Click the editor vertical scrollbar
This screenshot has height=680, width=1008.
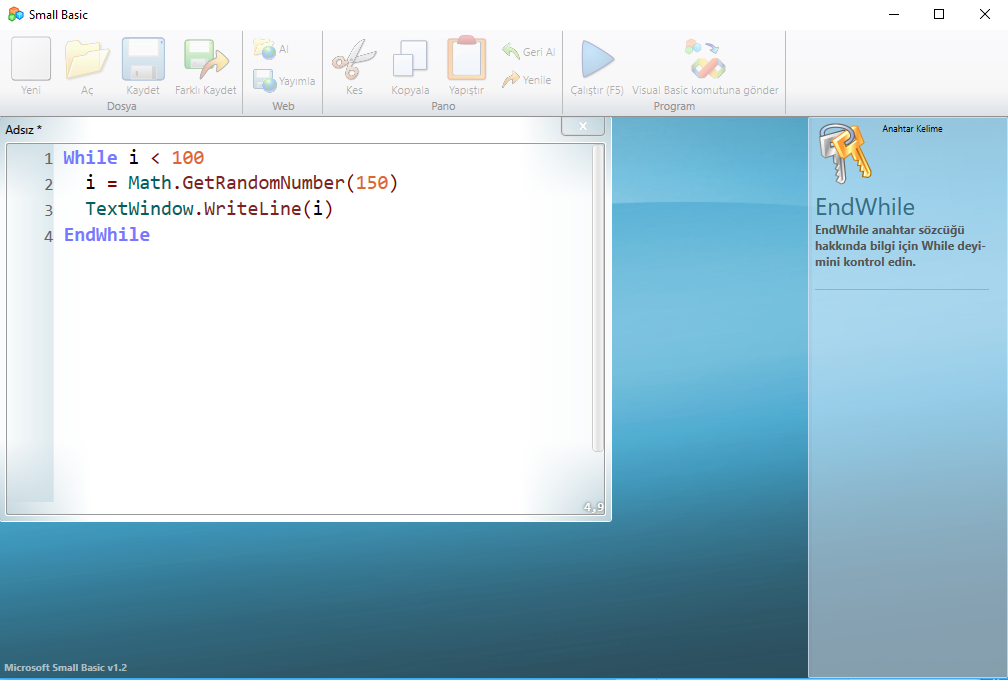[x=598, y=298]
